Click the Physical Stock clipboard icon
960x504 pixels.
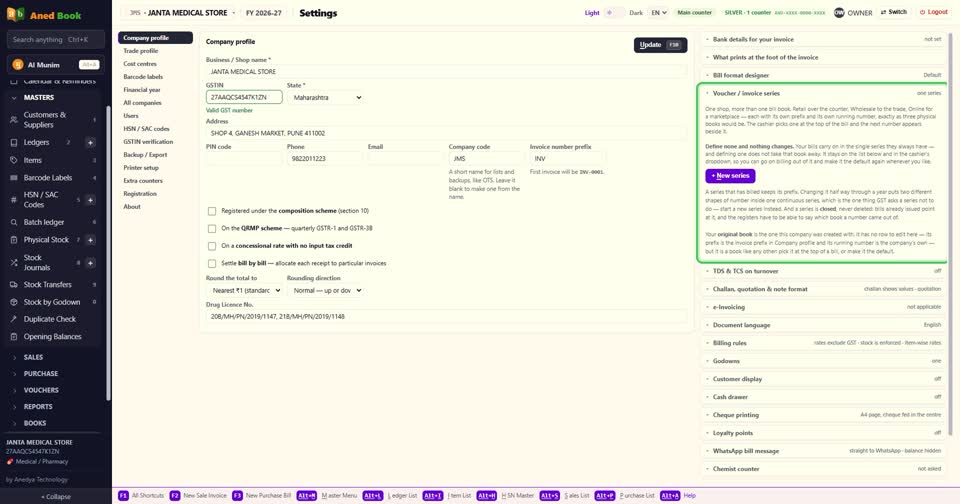tap(13, 239)
